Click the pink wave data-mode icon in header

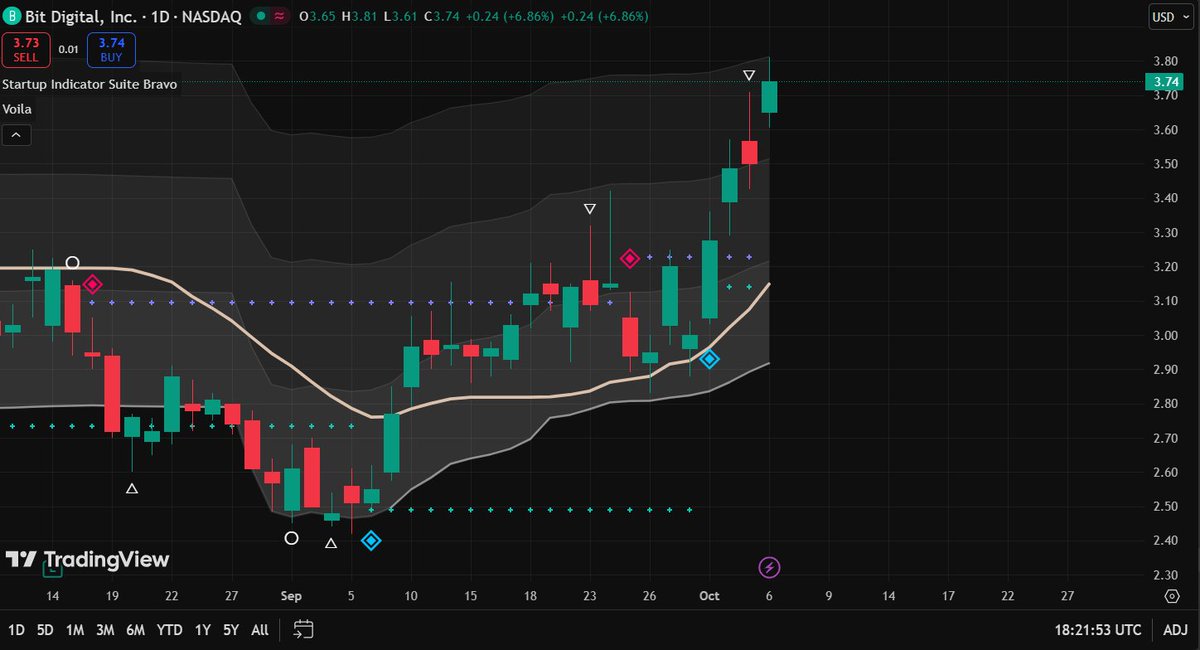pyautogui.click(x=280, y=17)
